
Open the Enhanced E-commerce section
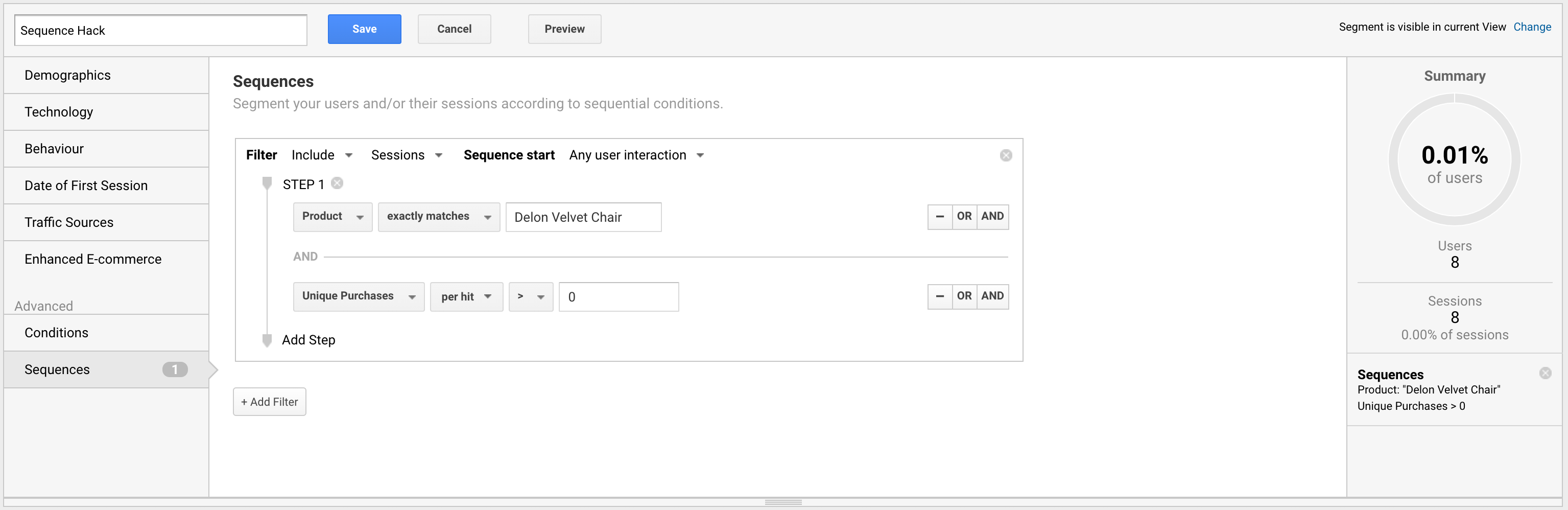[x=93, y=259]
